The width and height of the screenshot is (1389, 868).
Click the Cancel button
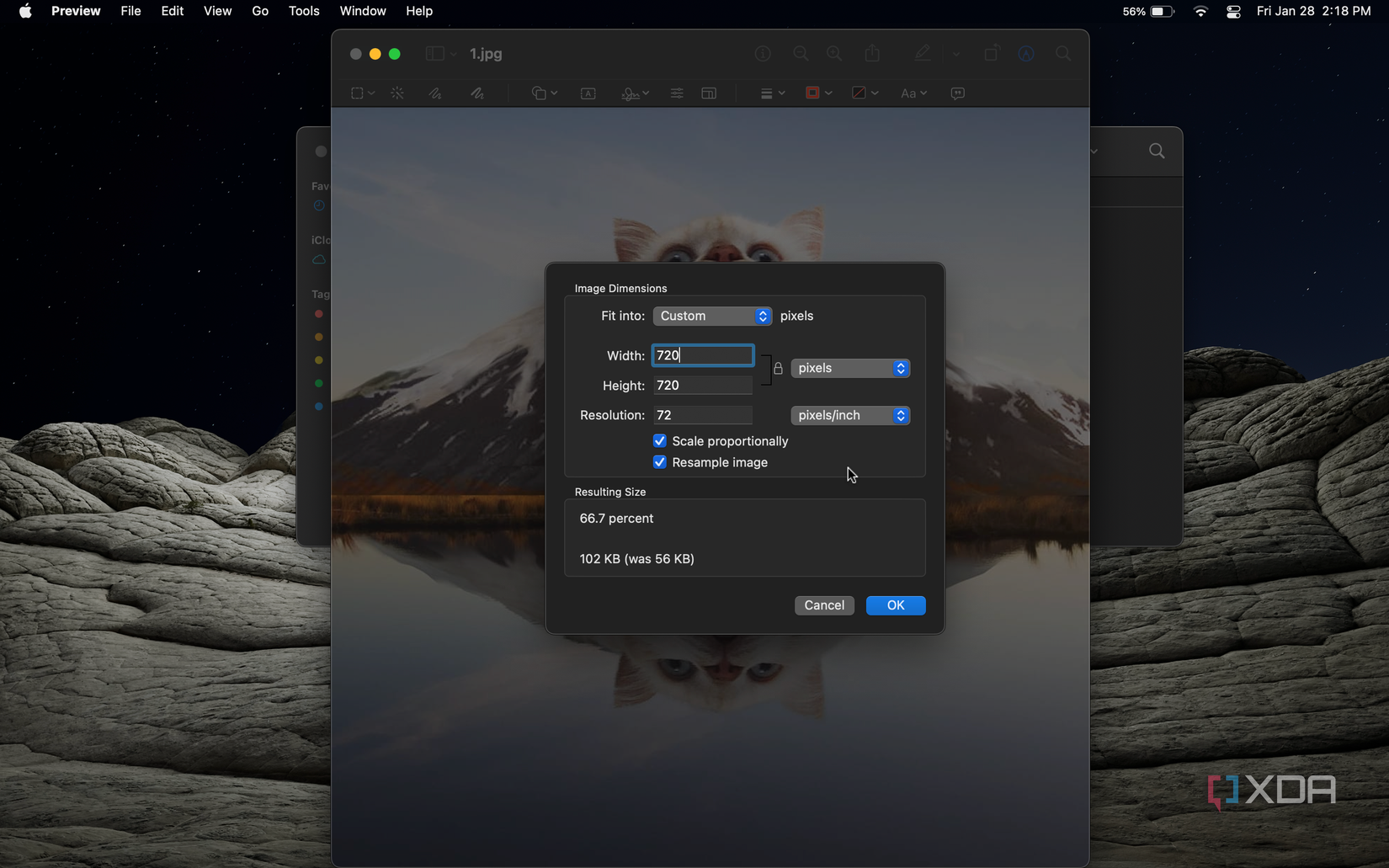pyautogui.click(x=824, y=605)
